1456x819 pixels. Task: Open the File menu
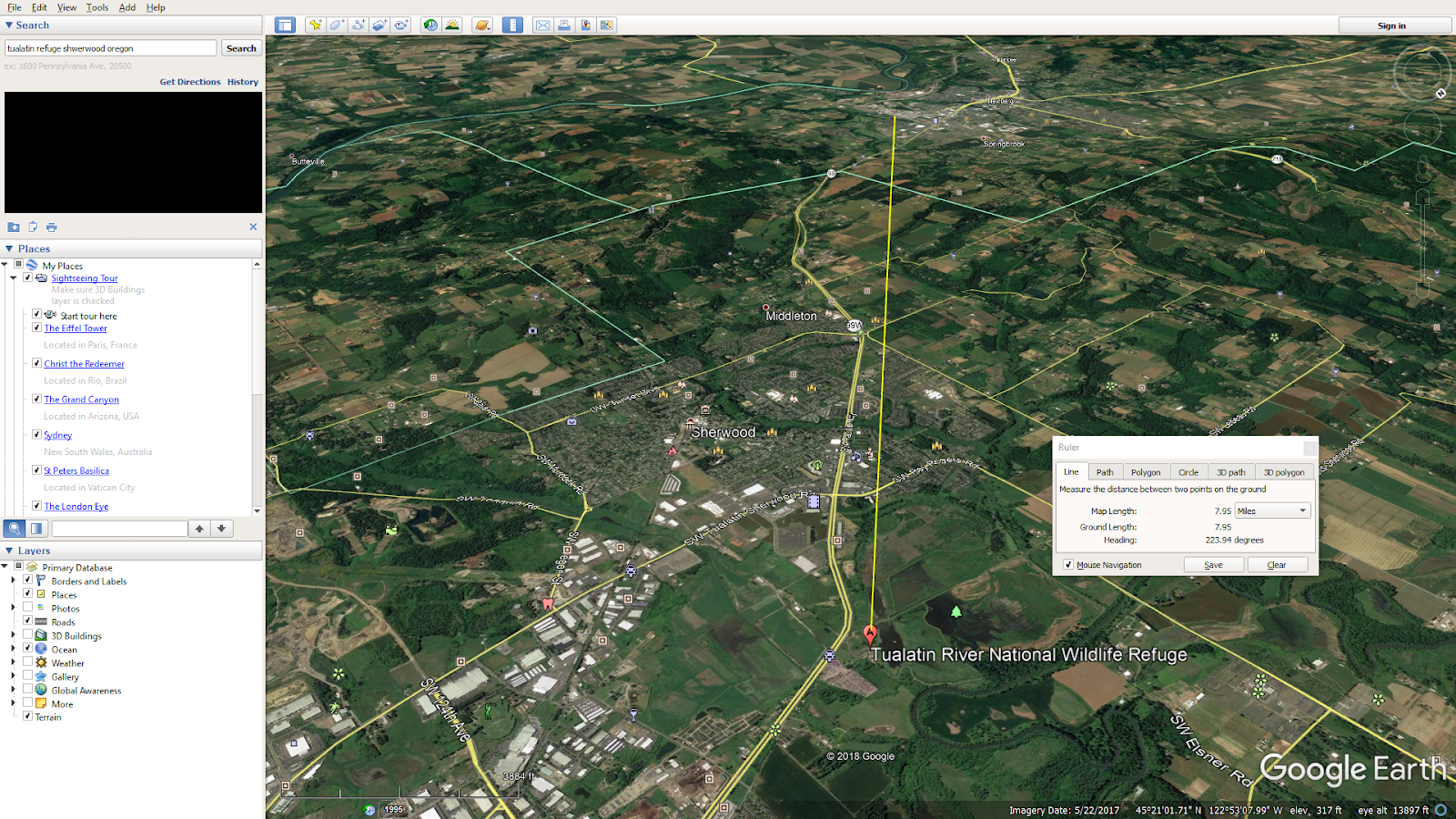click(15, 7)
